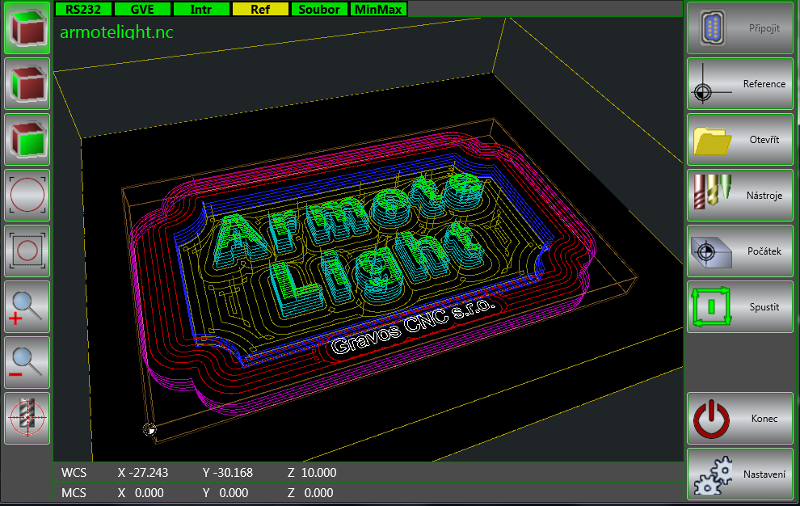Viewport: 800px width, 506px height.
Task: Click the Intr status indicator
Action: (201, 9)
